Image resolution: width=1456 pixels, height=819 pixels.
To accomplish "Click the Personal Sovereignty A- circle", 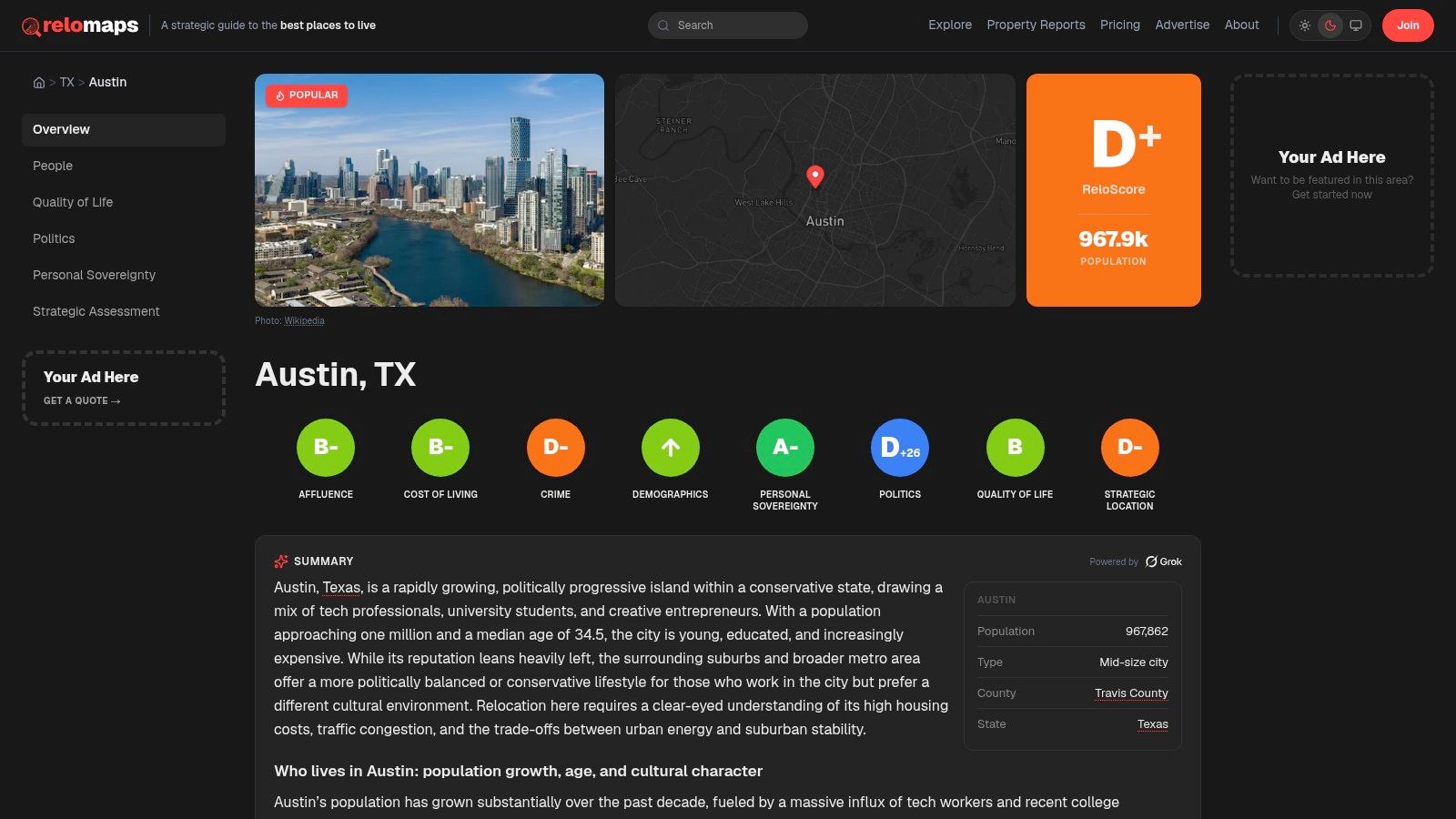I will pyautogui.click(x=785, y=447).
